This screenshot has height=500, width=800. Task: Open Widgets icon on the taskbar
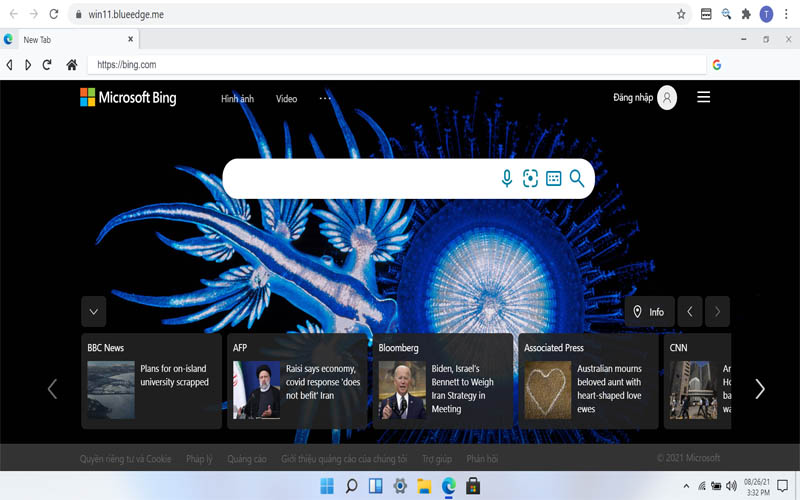point(376,486)
